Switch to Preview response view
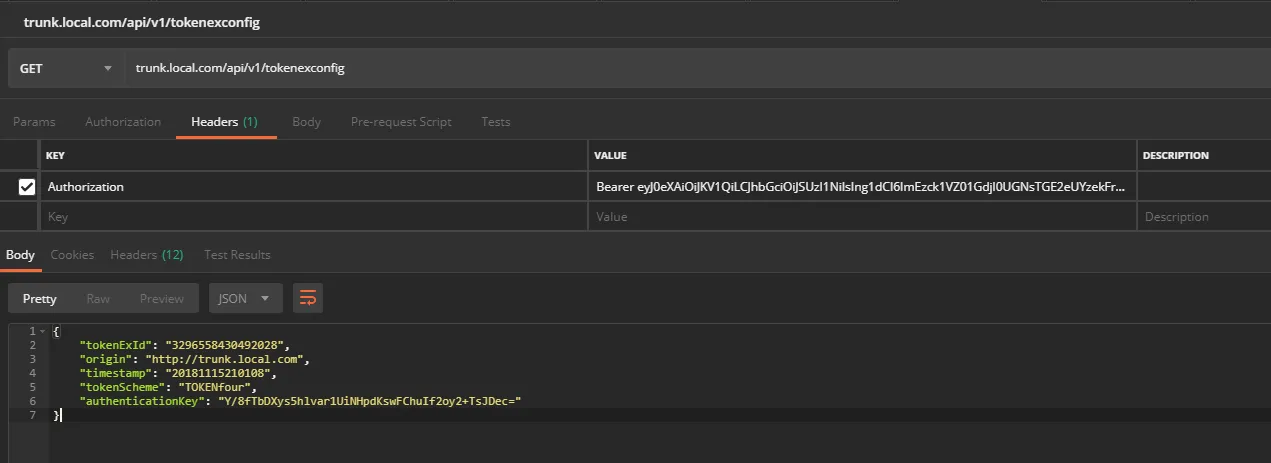Viewport: 1271px width, 463px height. click(x=161, y=298)
